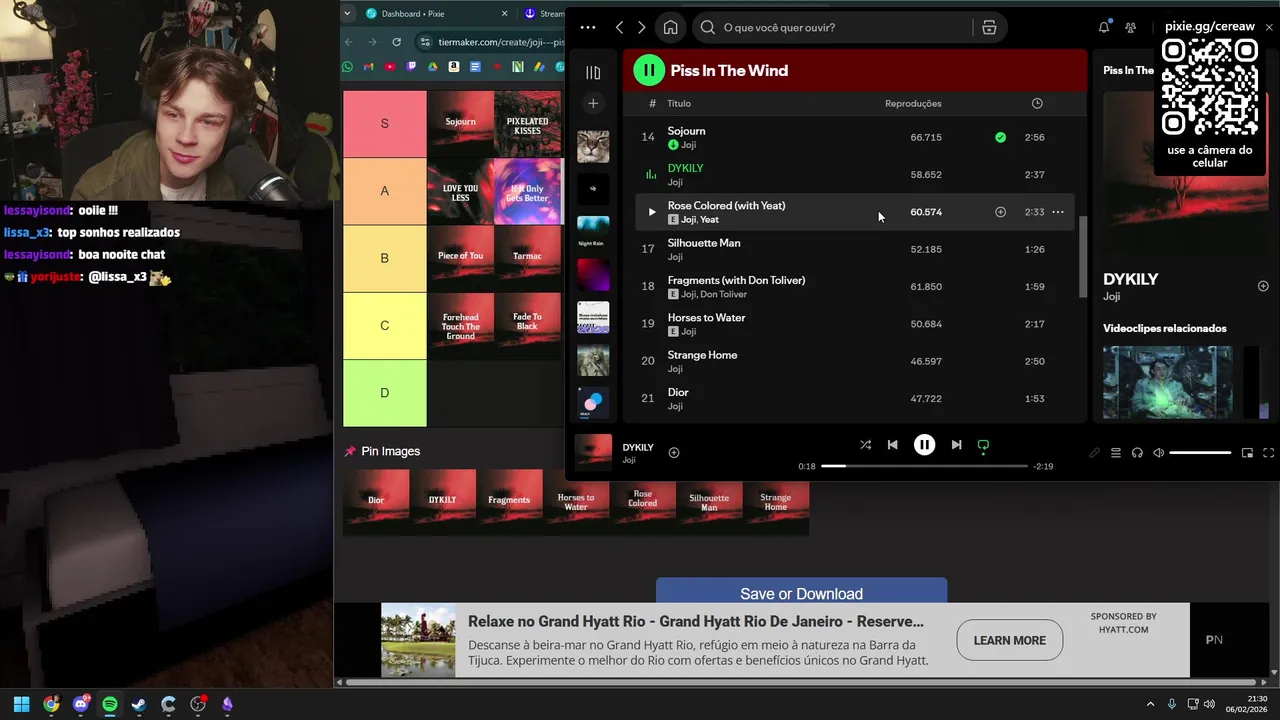Open Yeat artist link under Rose Colored

(x=709, y=220)
